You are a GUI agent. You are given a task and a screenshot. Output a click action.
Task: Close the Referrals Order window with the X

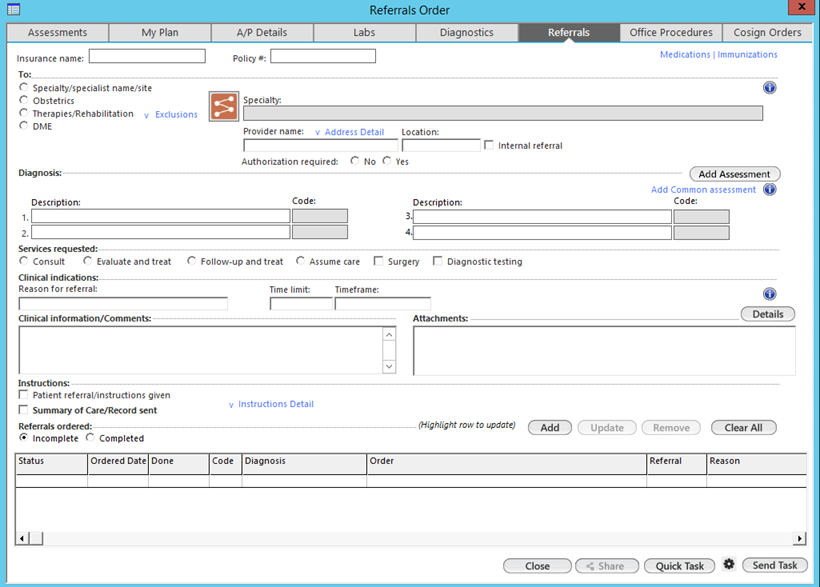coord(802,7)
